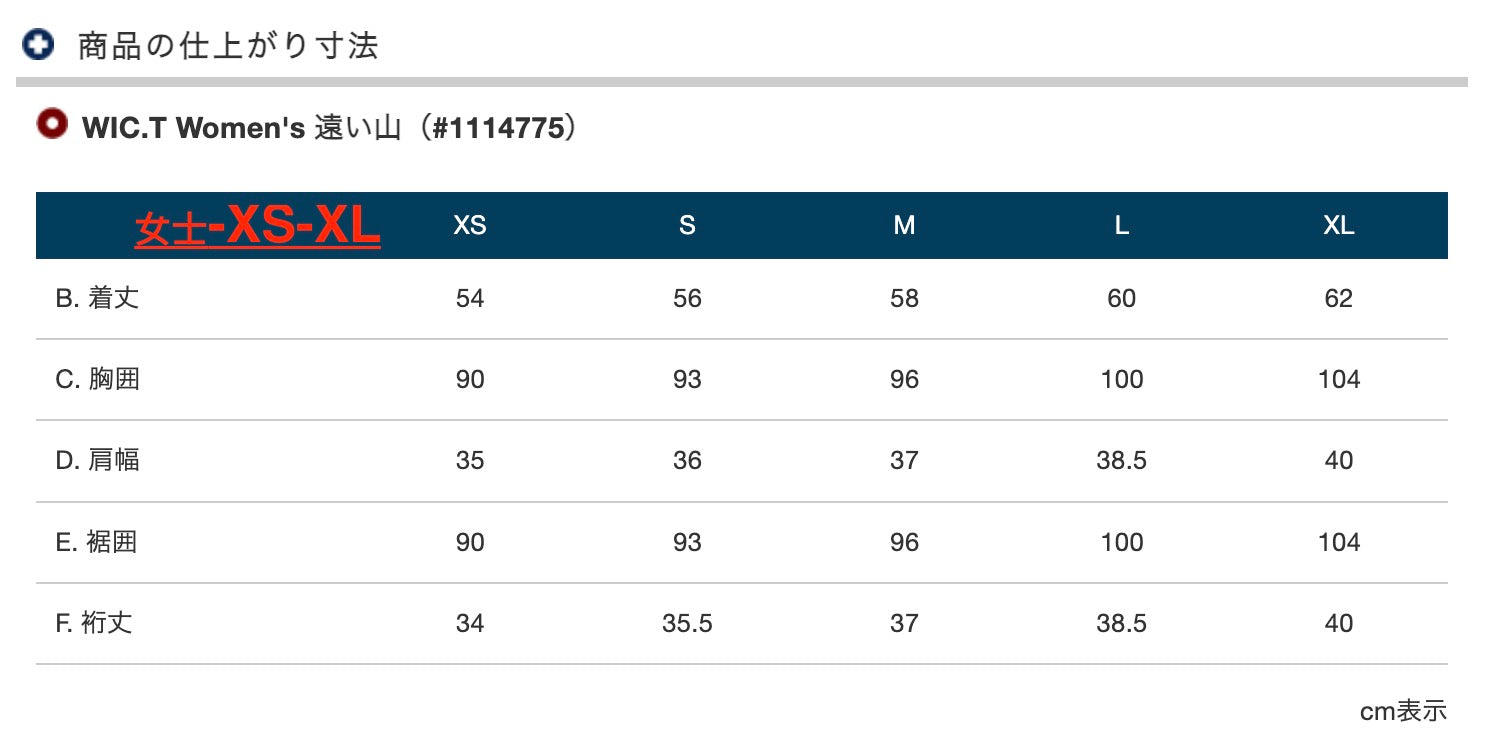Select the L size column header
The image size is (1492, 746).
[x=1122, y=226]
